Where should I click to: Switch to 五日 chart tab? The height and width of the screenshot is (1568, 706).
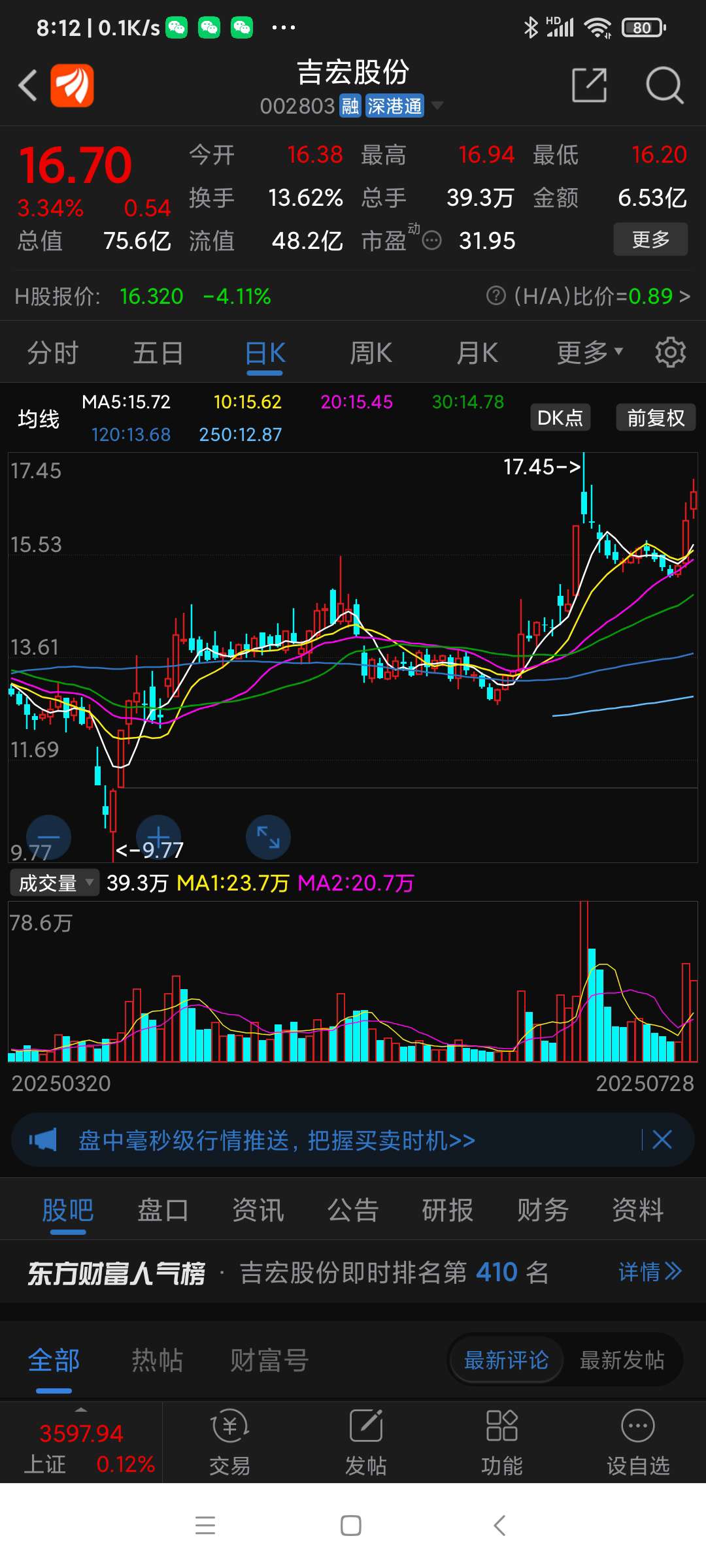pyautogui.click(x=158, y=353)
